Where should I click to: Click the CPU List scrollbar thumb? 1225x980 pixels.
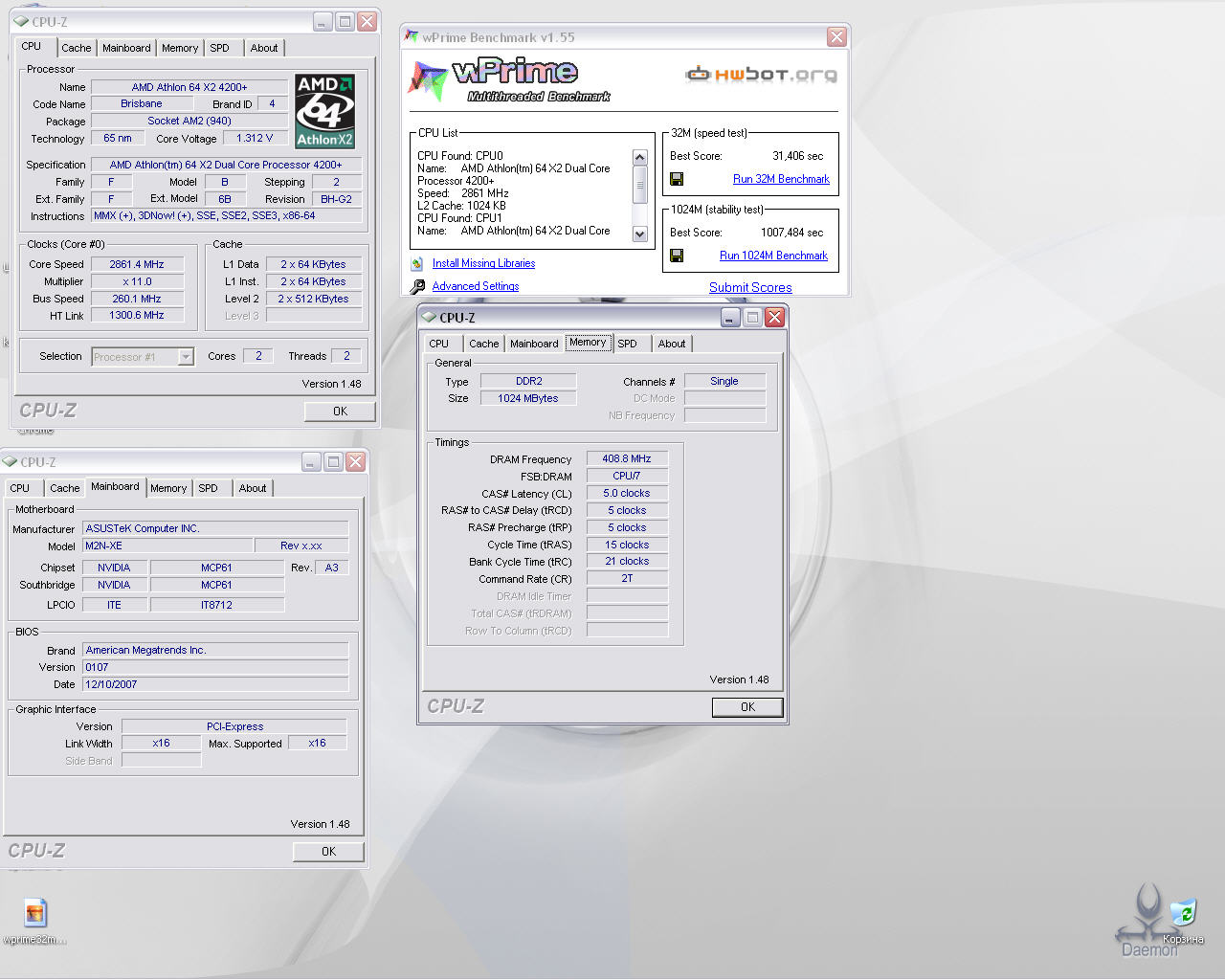pyautogui.click(x=640, y=185)
